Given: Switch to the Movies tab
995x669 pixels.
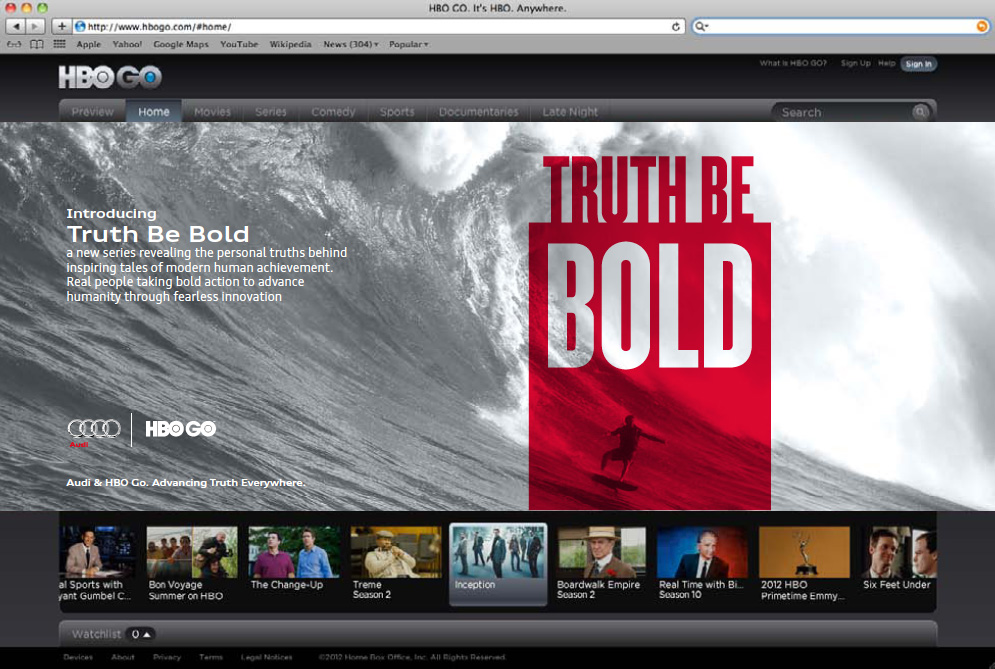Looking at the screenshot, I should (x=212, y=112).
